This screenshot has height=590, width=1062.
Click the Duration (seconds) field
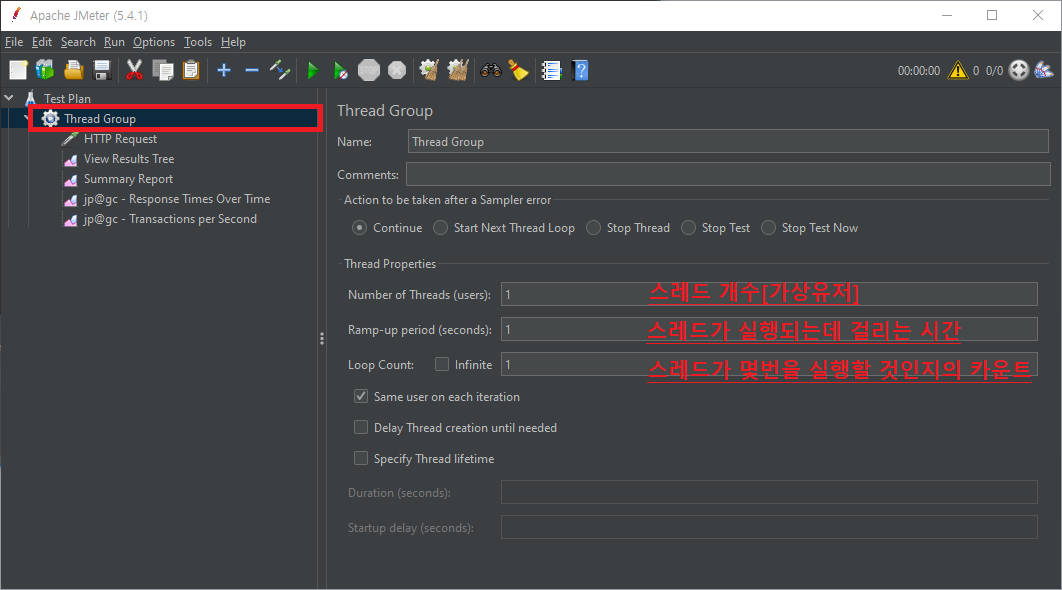tap(769, 492)
